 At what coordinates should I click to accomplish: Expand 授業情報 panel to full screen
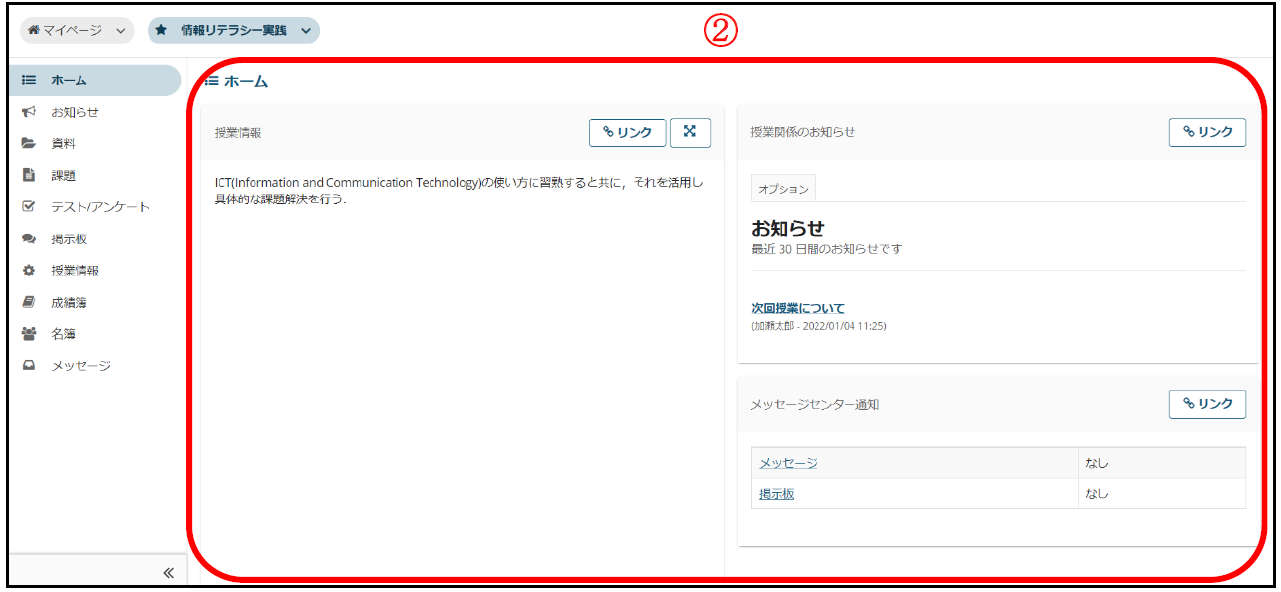click(690, 132)
